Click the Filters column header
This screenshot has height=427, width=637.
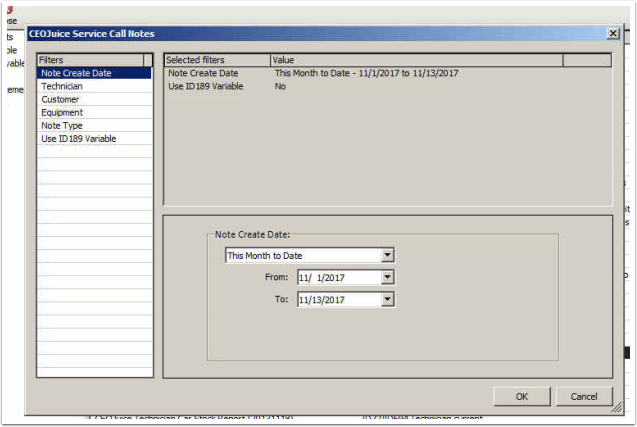click(90, 60)
